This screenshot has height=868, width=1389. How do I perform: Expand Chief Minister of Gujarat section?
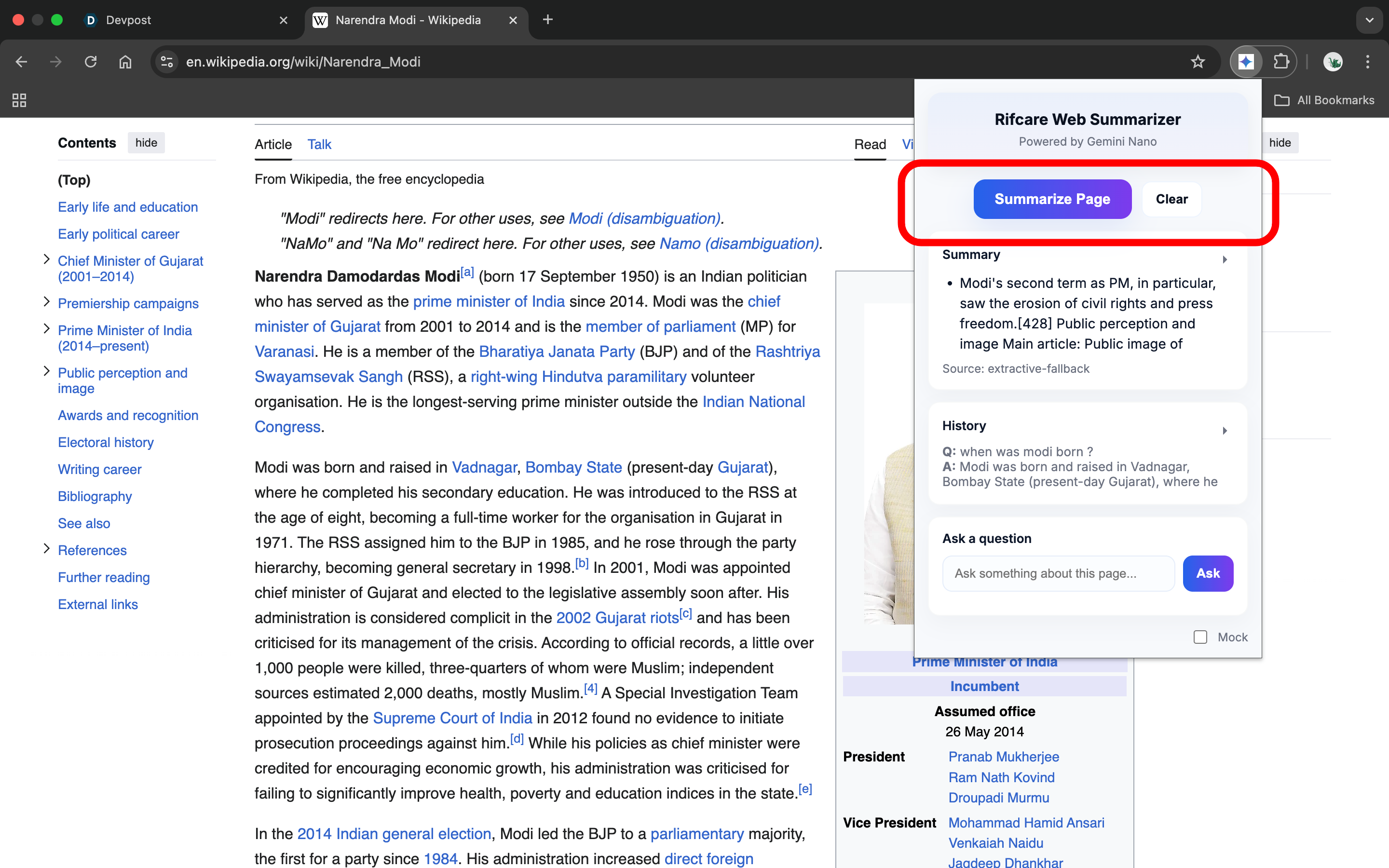[46, 259]
